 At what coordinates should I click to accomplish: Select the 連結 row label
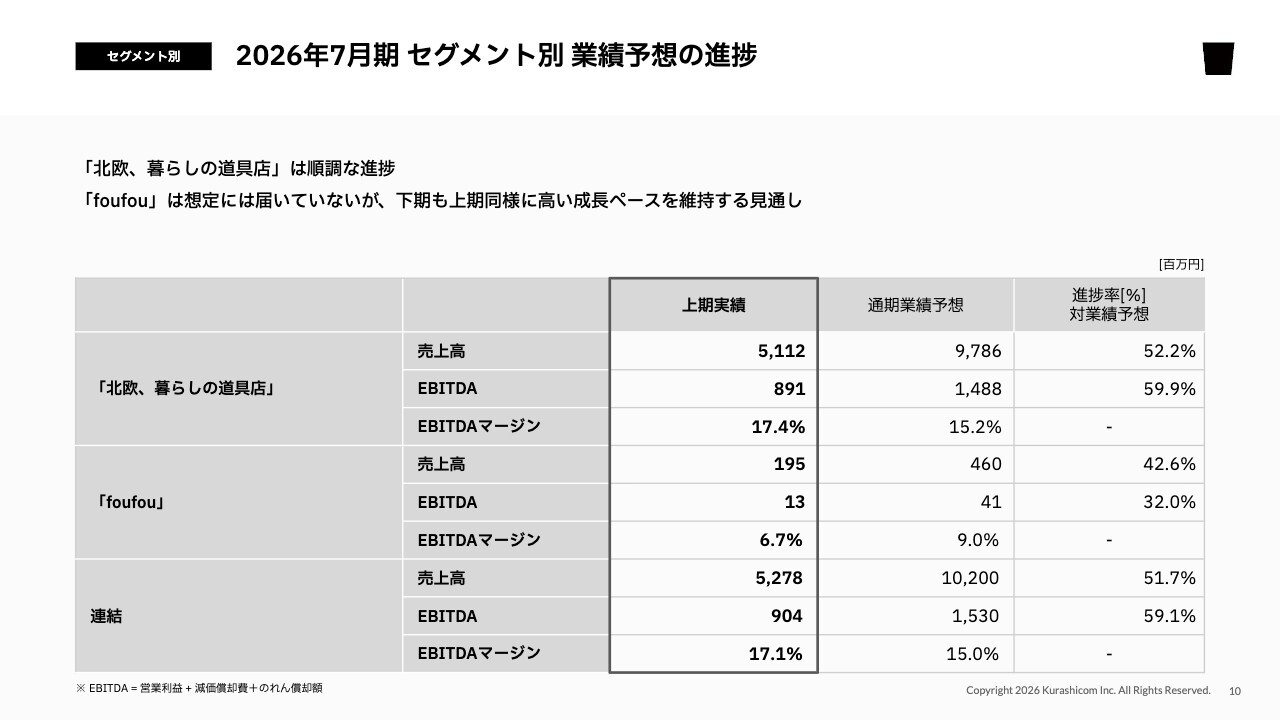[x=107, y=617]
